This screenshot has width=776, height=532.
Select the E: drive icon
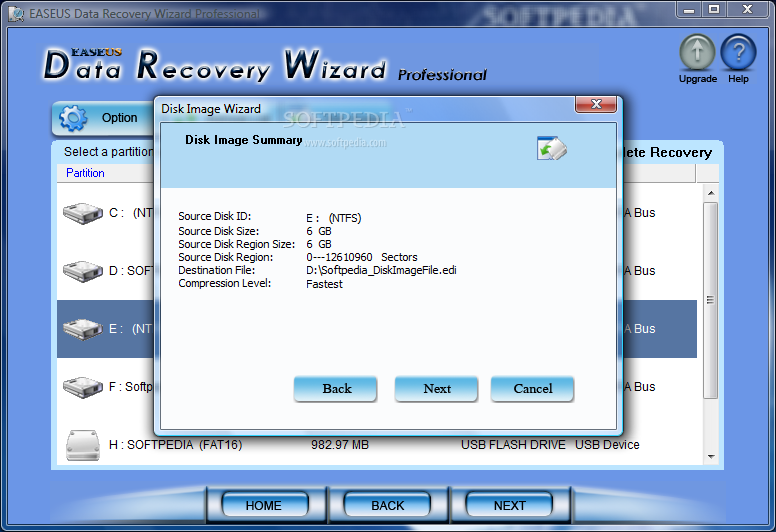[x=83, y=329]
